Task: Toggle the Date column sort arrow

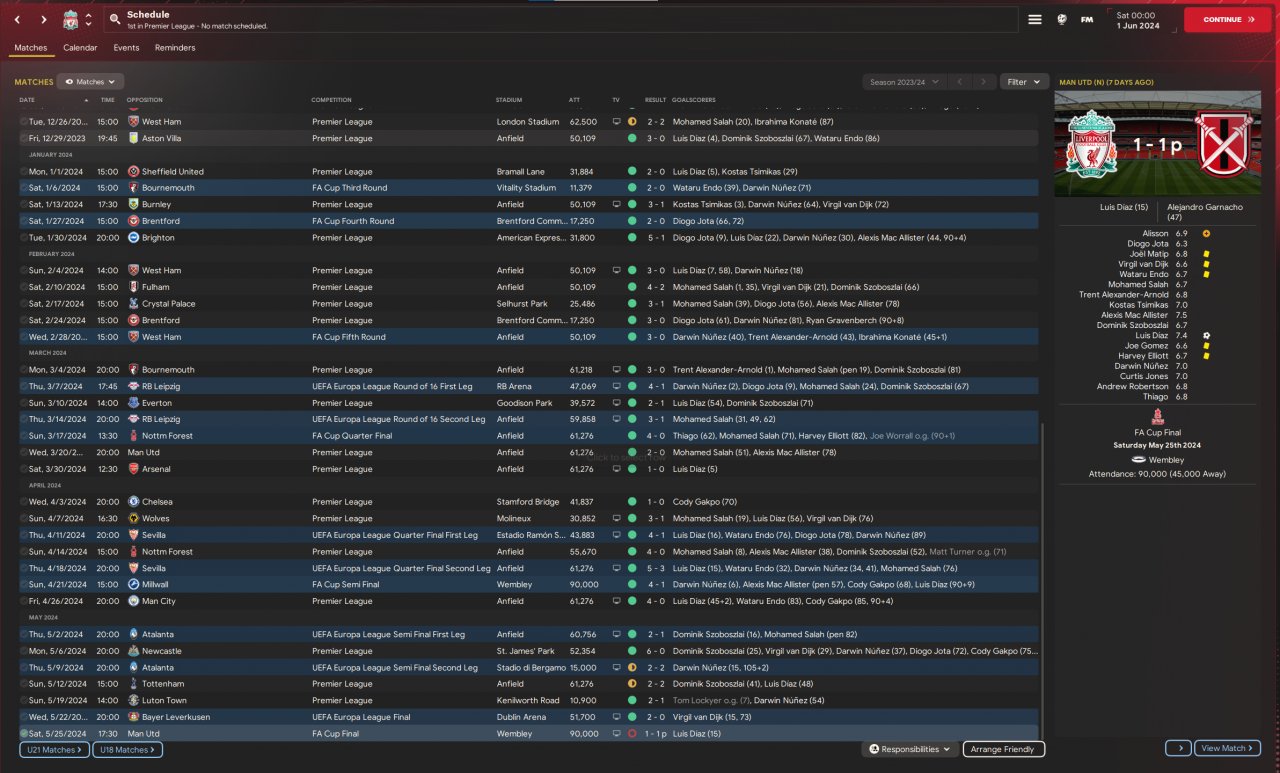Action: pos(86,100)
